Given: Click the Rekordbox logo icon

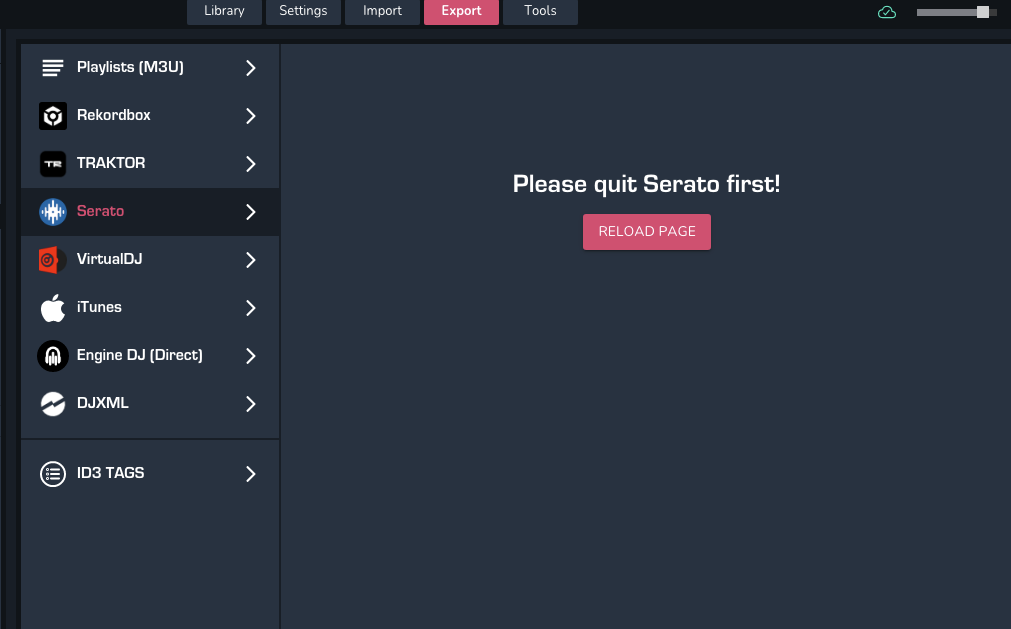Looking at the screenshot, I should (52, 116).
